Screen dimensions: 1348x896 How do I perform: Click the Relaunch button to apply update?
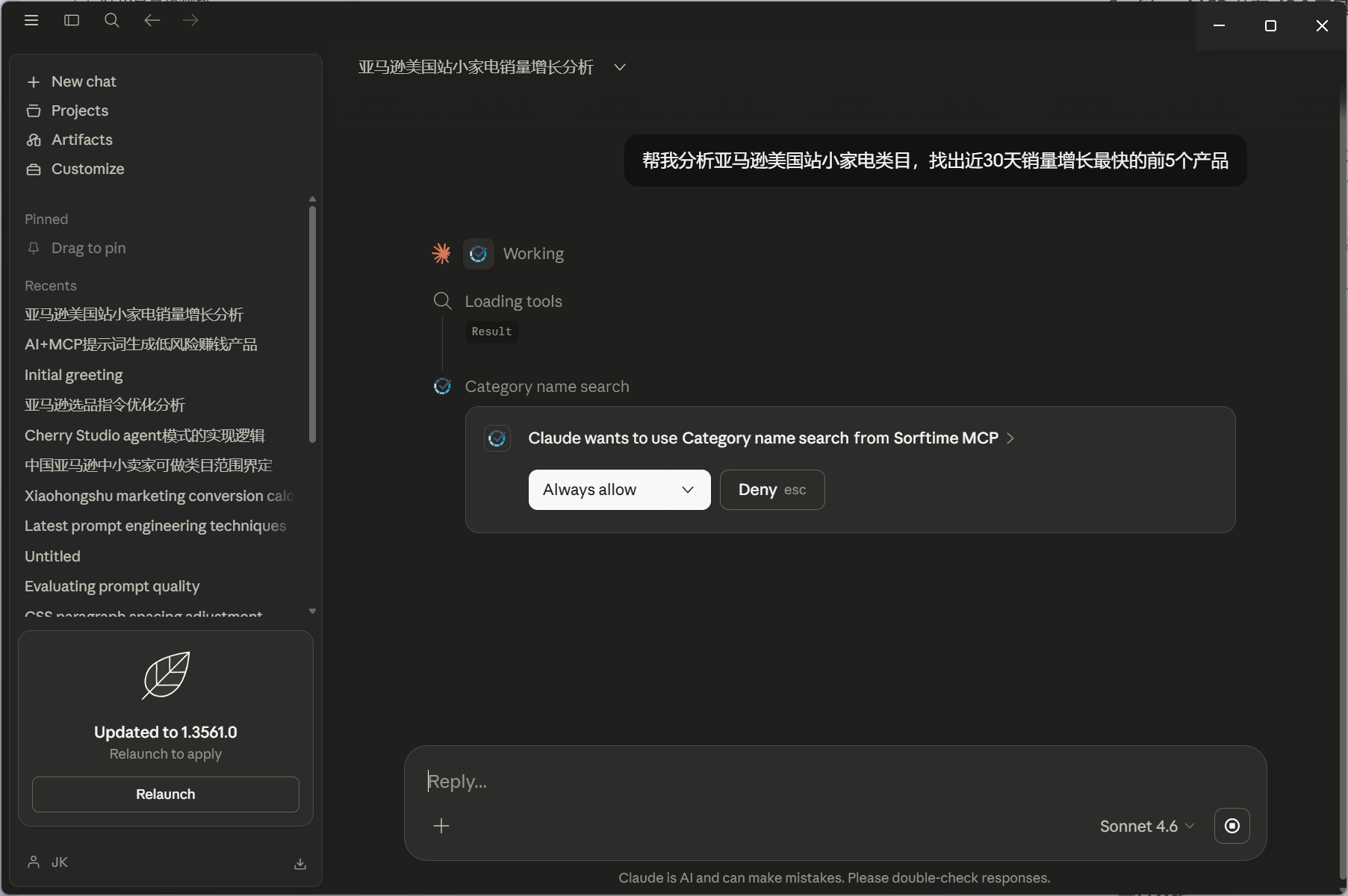[x=165, y=794]
